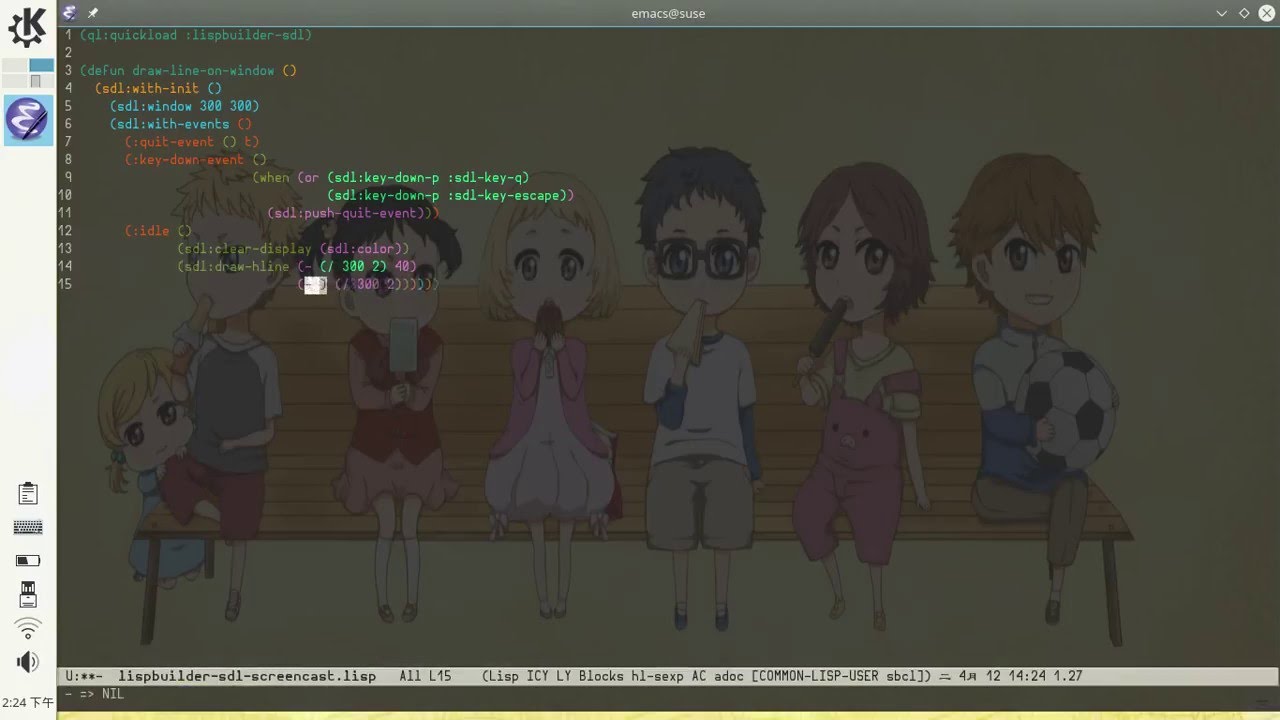Click the highlighted cursor block in line 15
The height and width of the screenshot is (720, 1280).
click(x=316, y=285)
